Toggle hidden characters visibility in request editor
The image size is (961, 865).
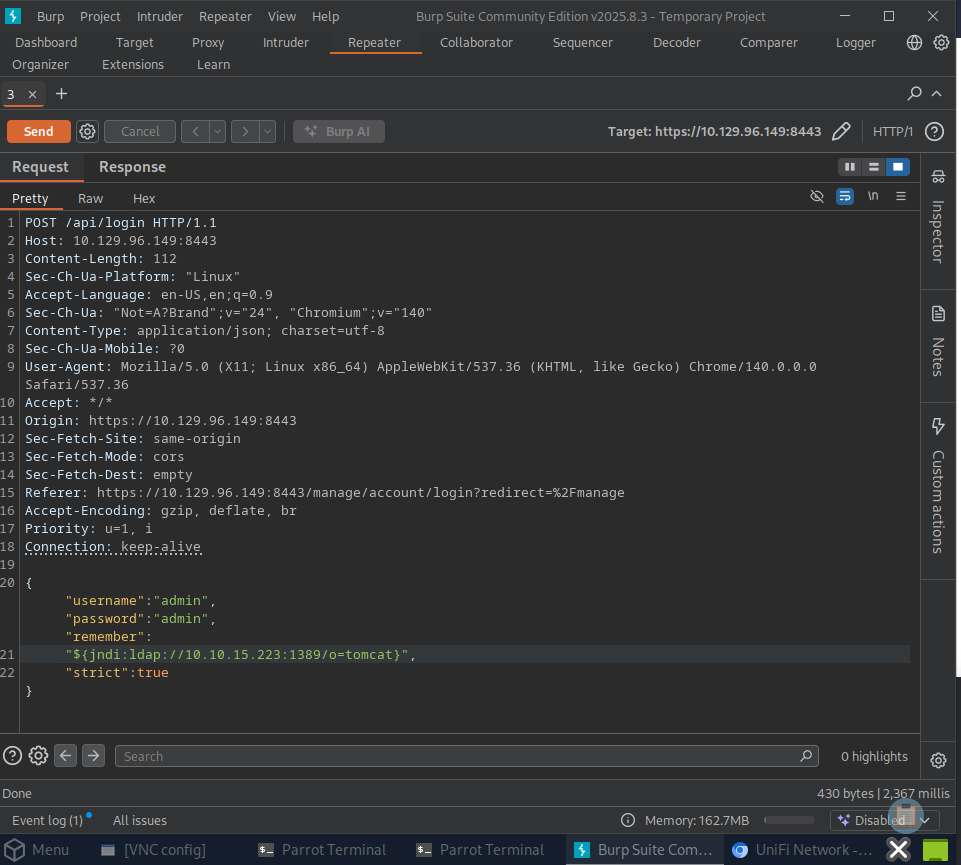817,196
